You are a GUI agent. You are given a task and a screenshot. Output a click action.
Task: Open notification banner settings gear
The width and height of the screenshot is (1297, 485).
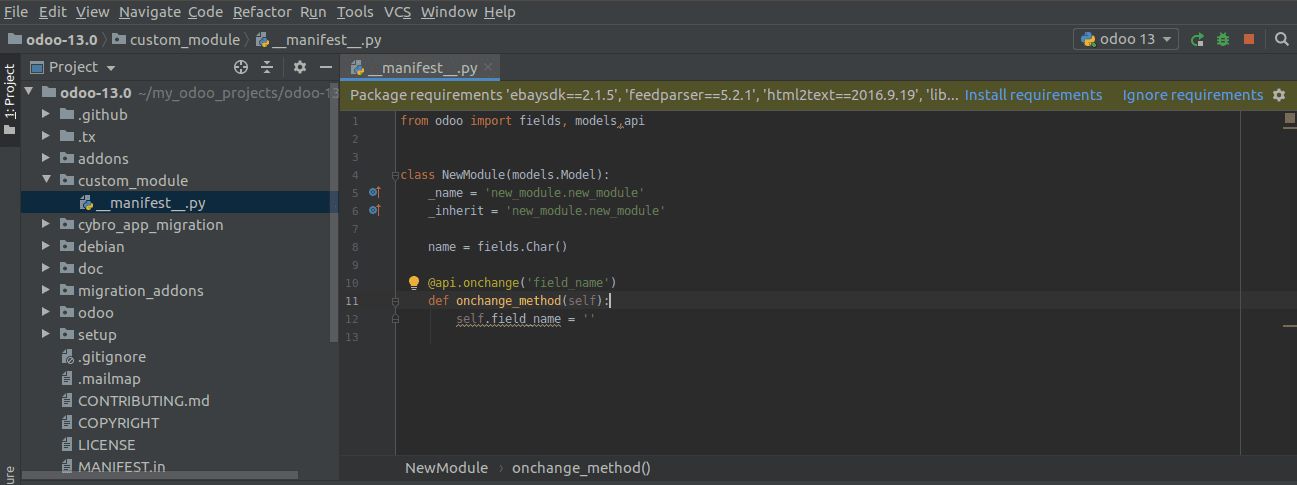click(1279, 95)
